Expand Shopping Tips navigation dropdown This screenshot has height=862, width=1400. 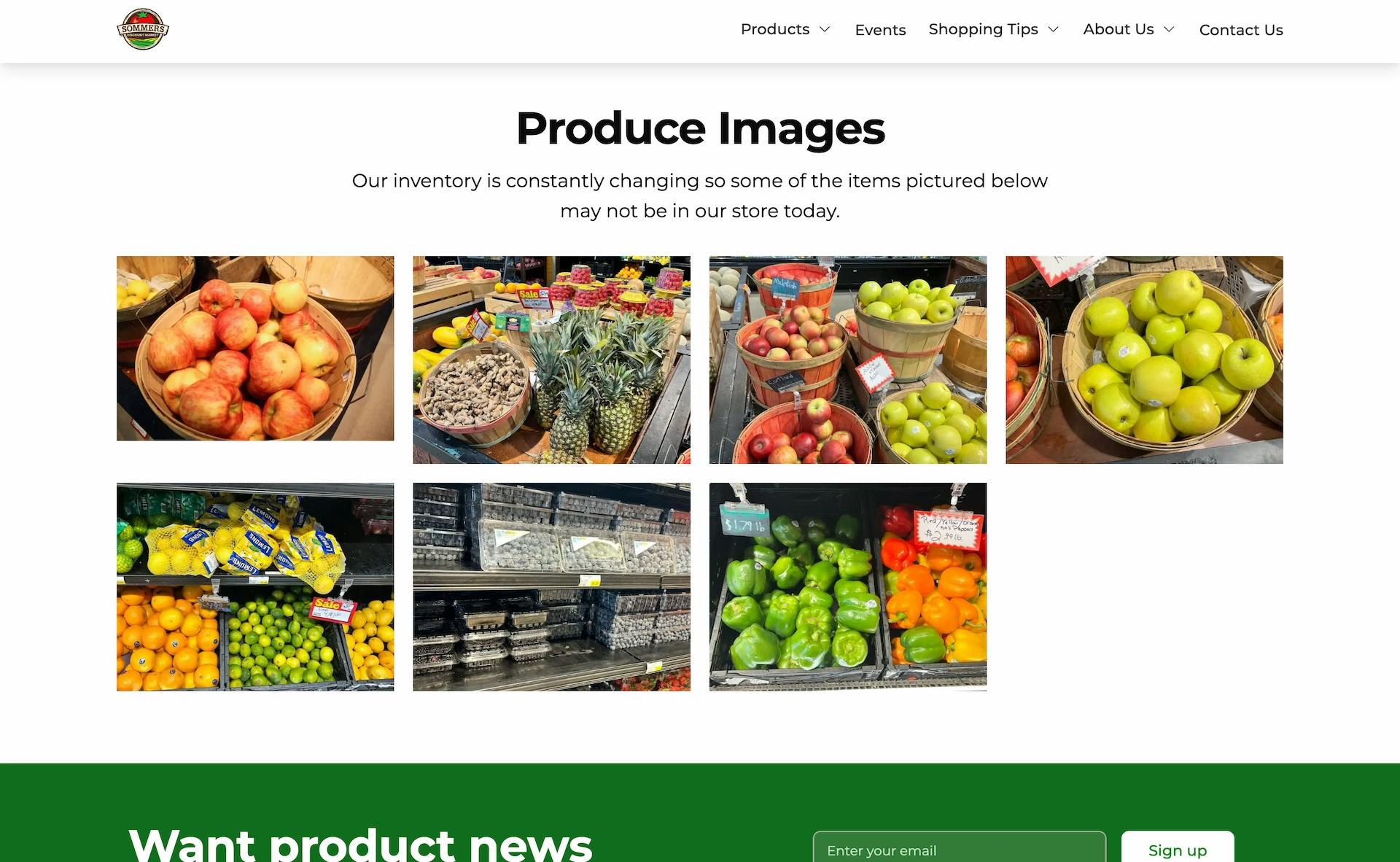pyautogui.click(x=1054, y=29)
